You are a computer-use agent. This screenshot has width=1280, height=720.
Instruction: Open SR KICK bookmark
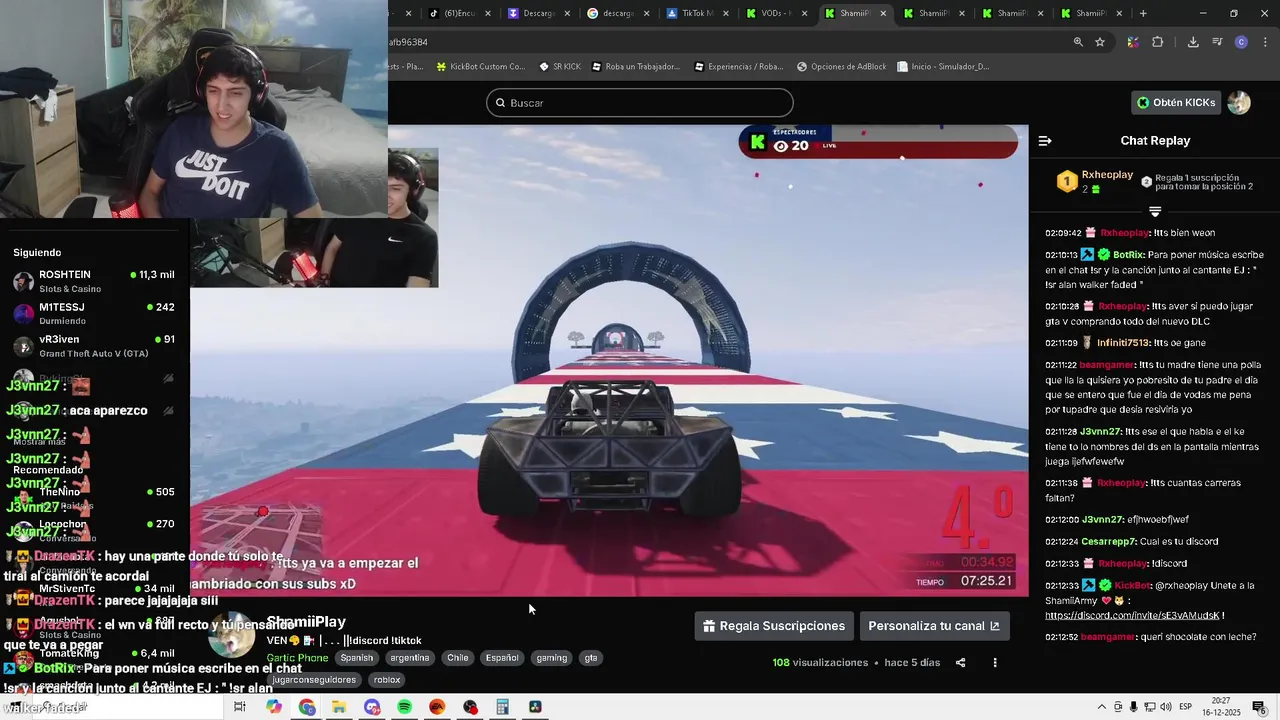(x=560, y=67)
